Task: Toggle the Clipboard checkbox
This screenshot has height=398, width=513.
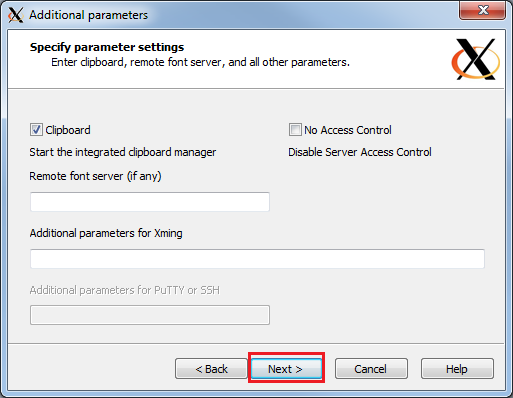Action: tap(36, 130)
